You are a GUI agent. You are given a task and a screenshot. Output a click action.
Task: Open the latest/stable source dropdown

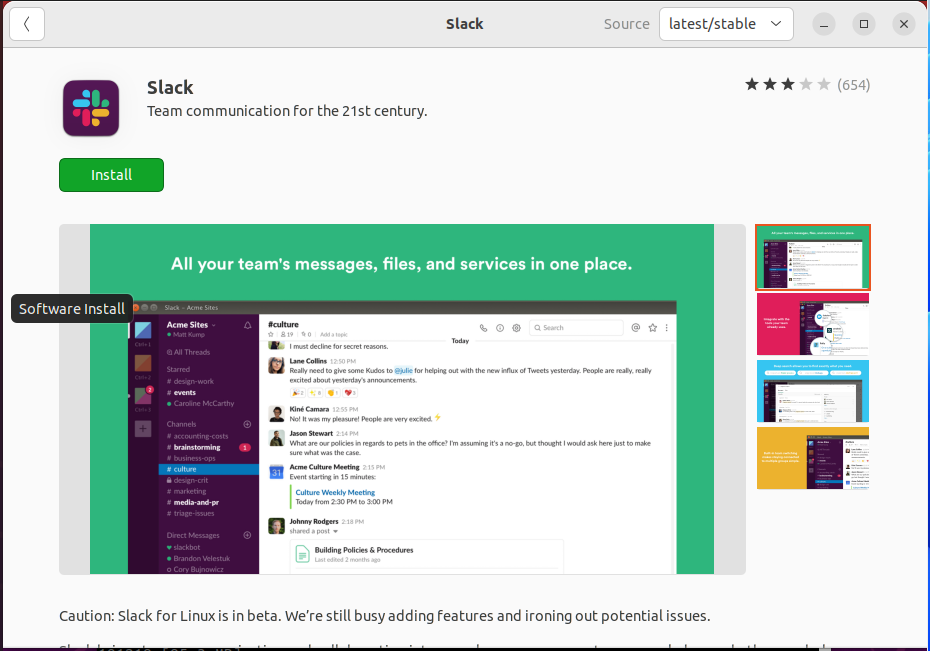[x=726, y=24]
